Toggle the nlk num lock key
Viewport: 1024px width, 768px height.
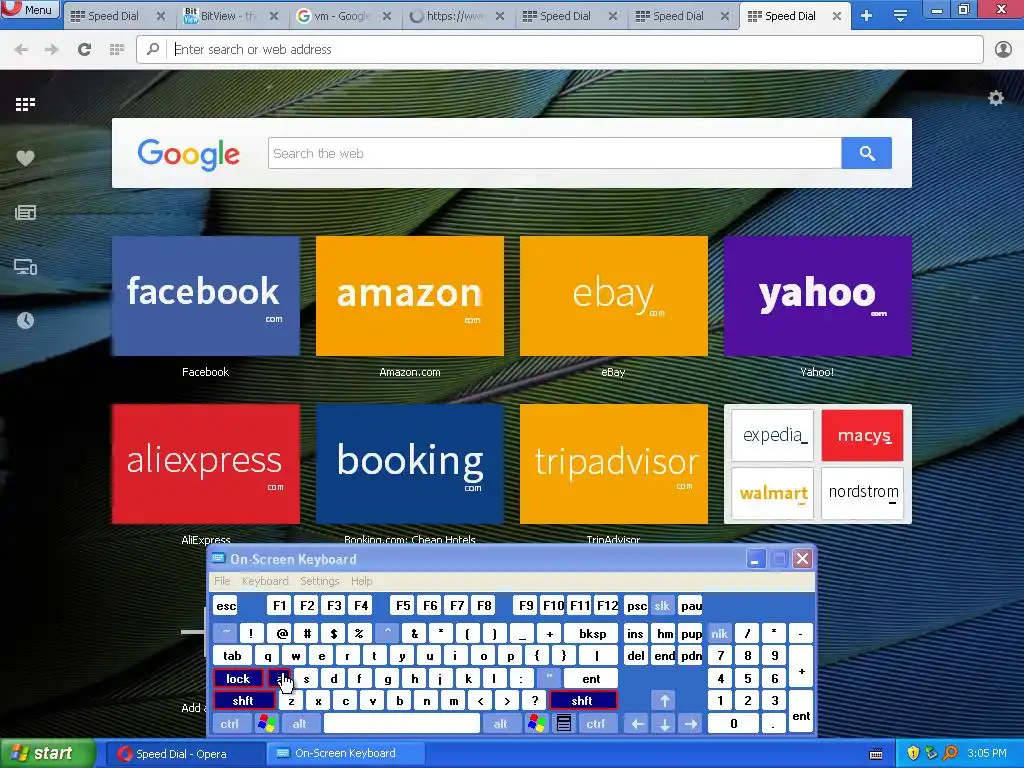719,633
